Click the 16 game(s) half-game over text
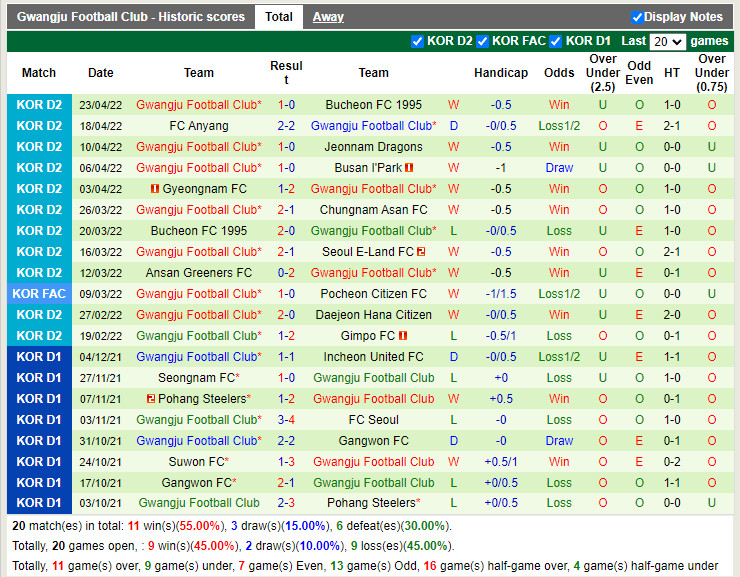Image resolution: width=740 pixels, height=577 pixels. [496, 566]
